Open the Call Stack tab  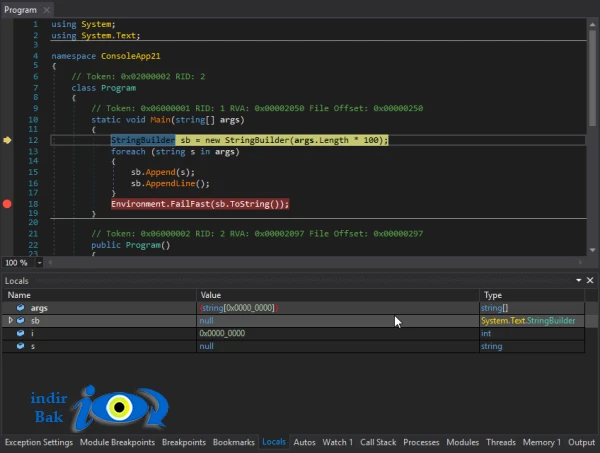(378, 442)
